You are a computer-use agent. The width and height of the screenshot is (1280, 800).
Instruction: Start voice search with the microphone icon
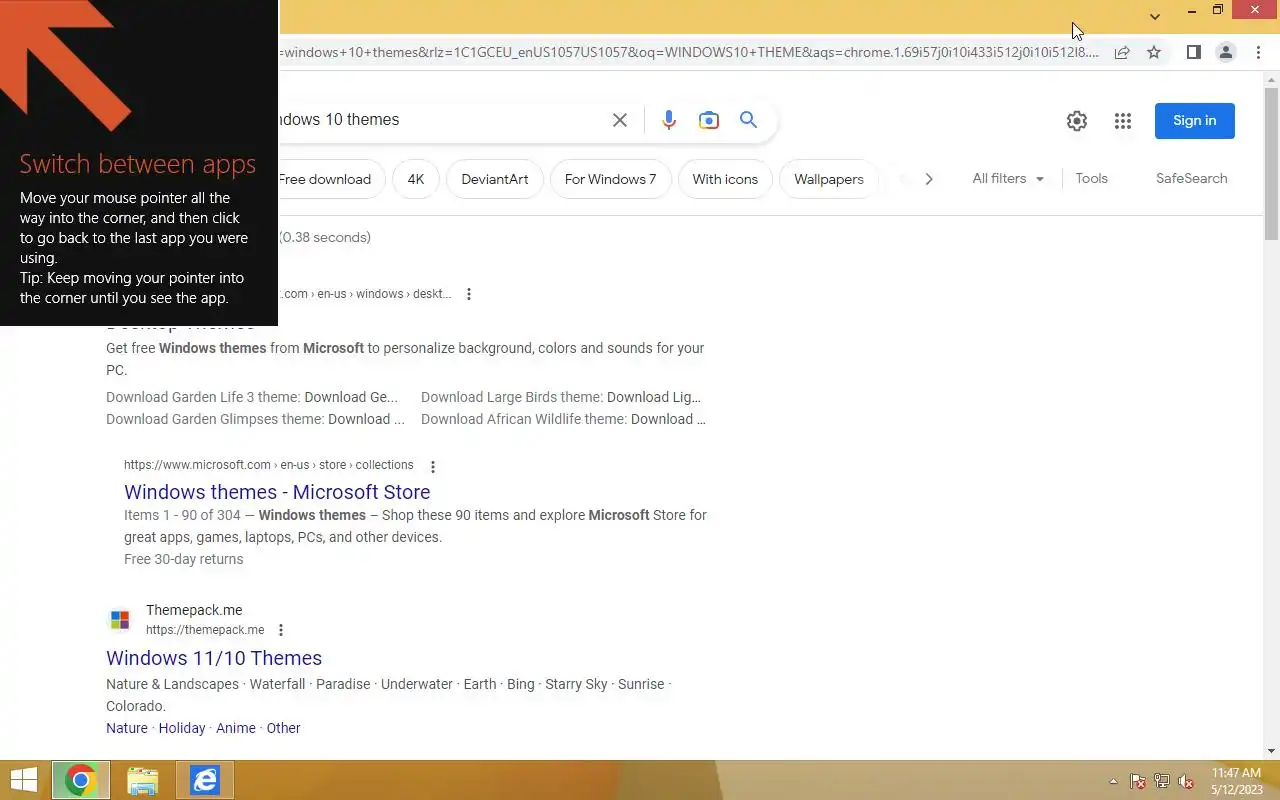(669, 120)
